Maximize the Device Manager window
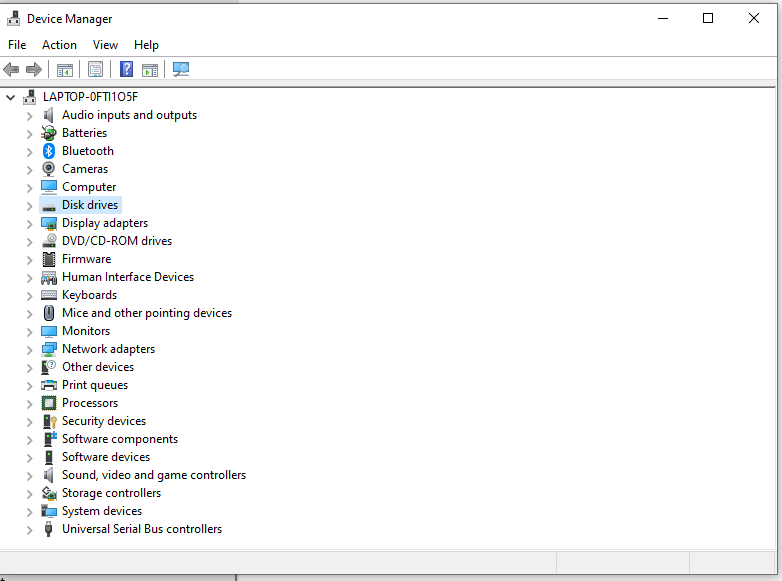The image size is (782, 581). point(708,18)
